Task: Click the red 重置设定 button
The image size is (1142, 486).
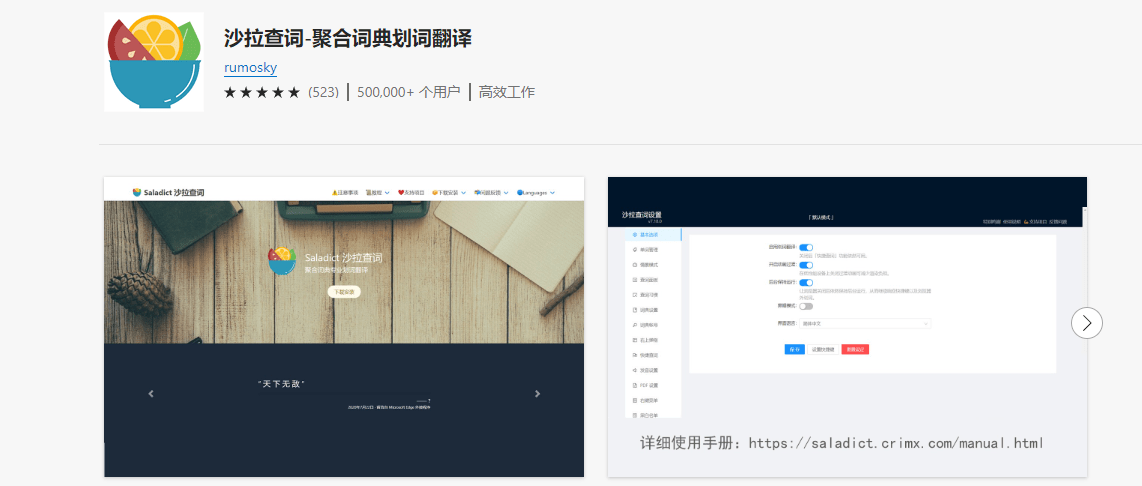Action: coord(855,350)
